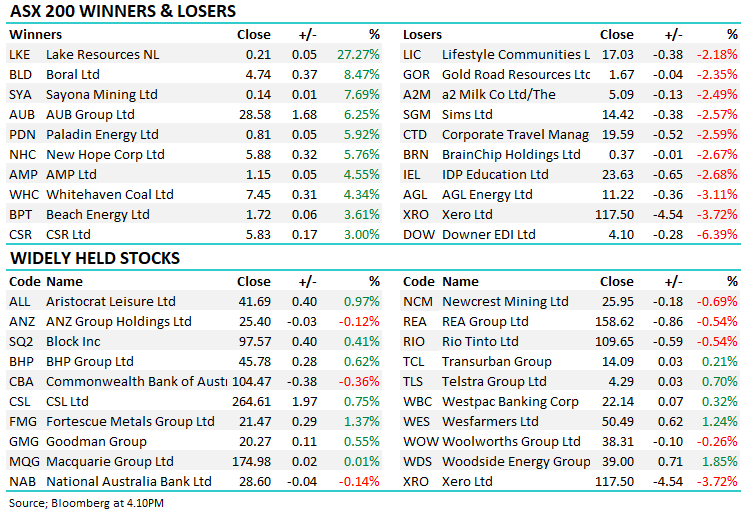This screenshot has height=515, width=747.
Task: Click the 27.27% gain for Lake Resources
Action: click(x=359, y=54)
